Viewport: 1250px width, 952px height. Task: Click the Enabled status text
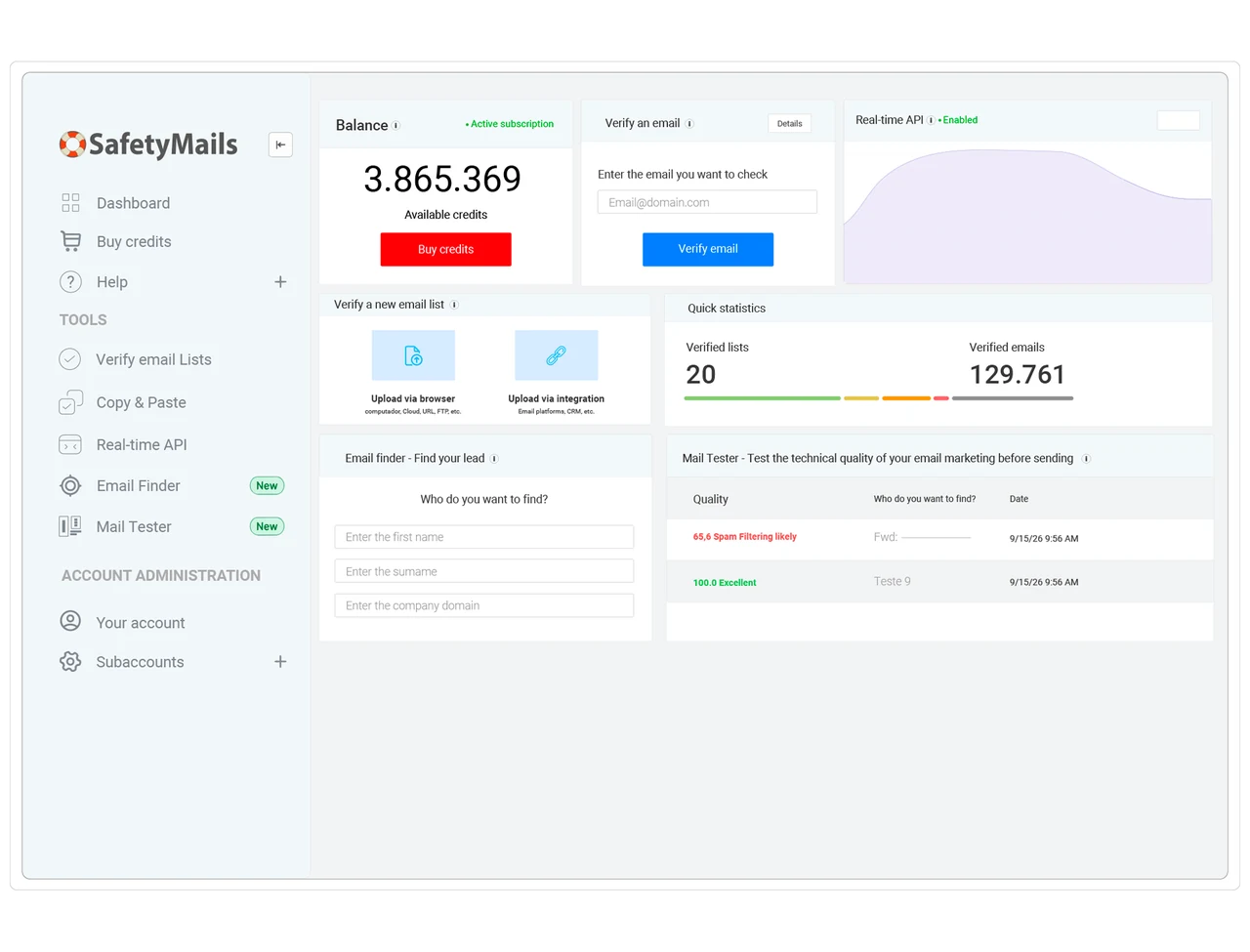coord(958,120)
